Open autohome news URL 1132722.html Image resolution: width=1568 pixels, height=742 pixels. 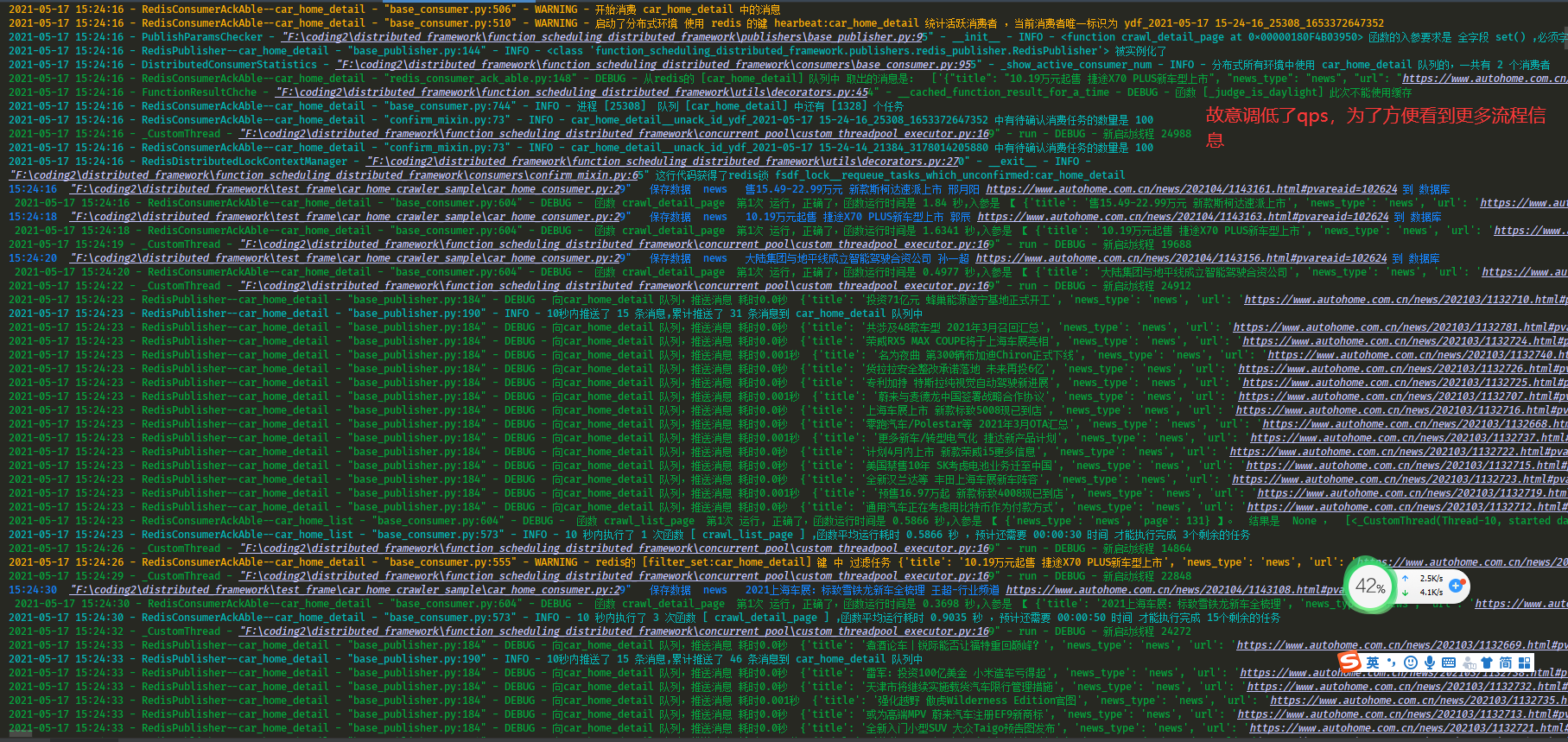pyautogui.click(x=1399, y=452)
